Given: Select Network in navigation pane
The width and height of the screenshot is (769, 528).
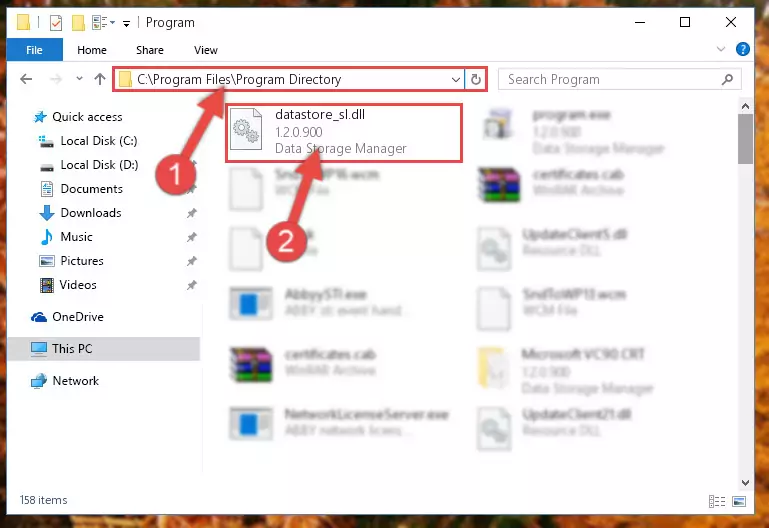Looking at the screenshot, I should point(76,380).
